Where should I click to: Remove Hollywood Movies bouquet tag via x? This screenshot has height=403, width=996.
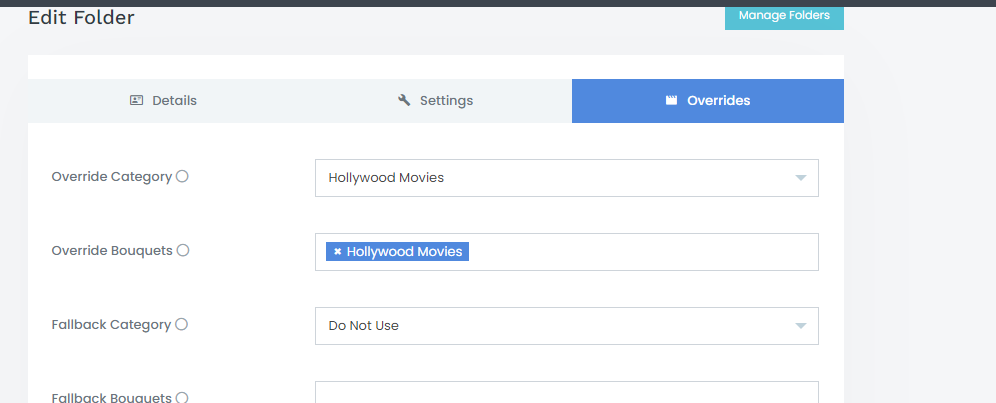point(337,252)
